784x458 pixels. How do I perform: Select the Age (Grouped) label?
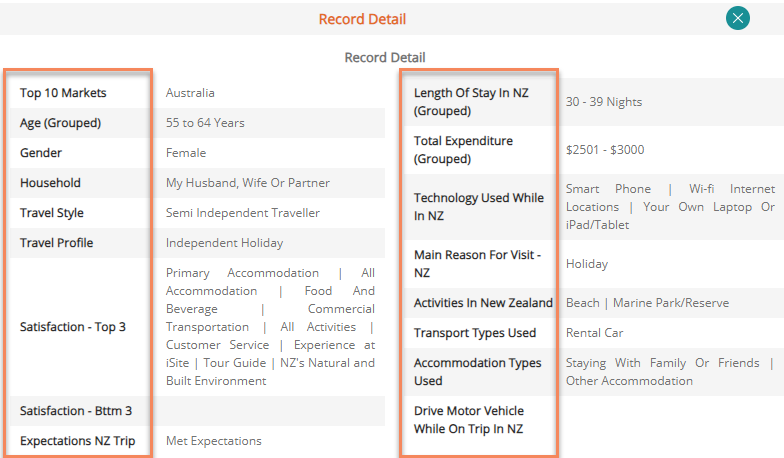point(60,123)
